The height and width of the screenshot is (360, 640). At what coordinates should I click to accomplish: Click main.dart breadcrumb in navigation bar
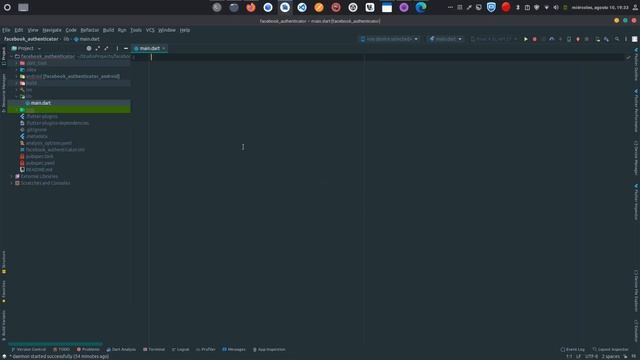point(87,39)
